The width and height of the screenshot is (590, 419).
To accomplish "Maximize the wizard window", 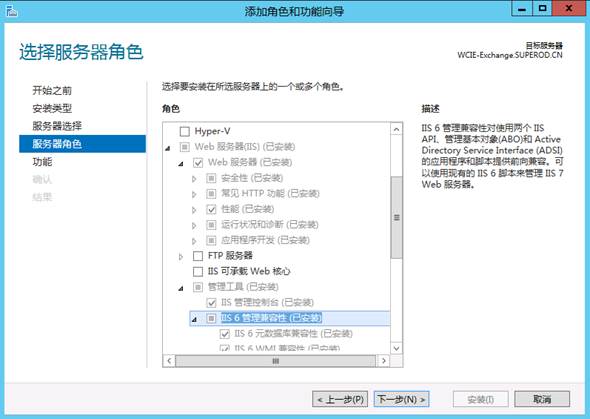I will pyautogui.click(x=542, y=8).
